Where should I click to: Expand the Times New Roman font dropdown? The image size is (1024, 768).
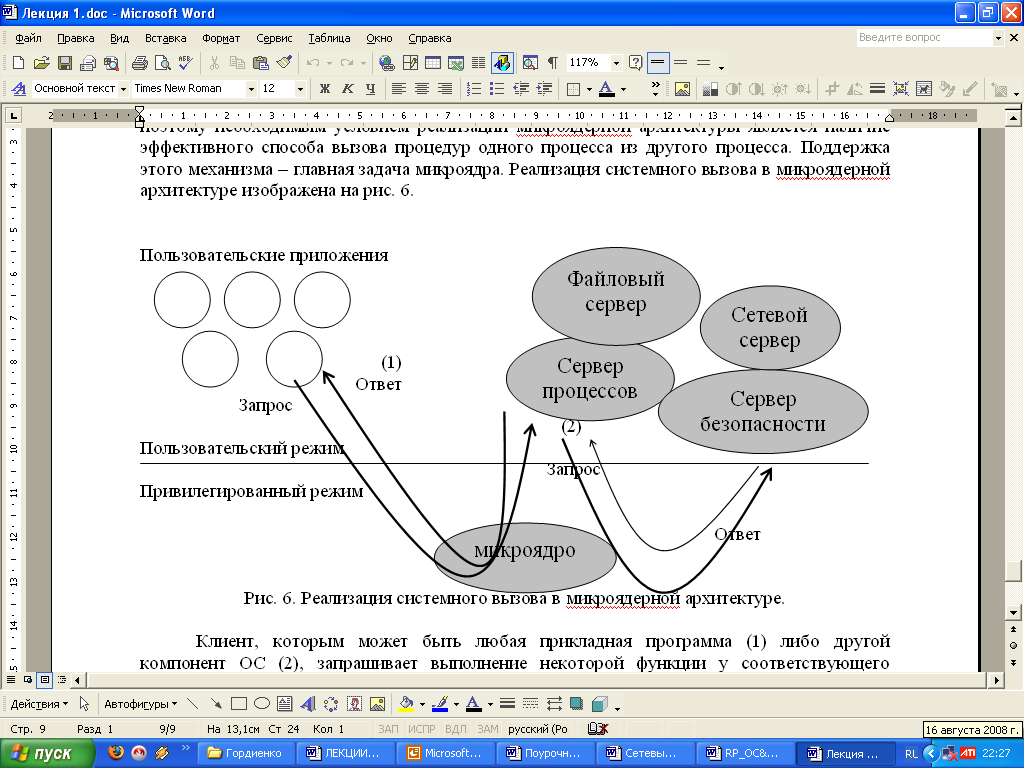coord(251,88)
